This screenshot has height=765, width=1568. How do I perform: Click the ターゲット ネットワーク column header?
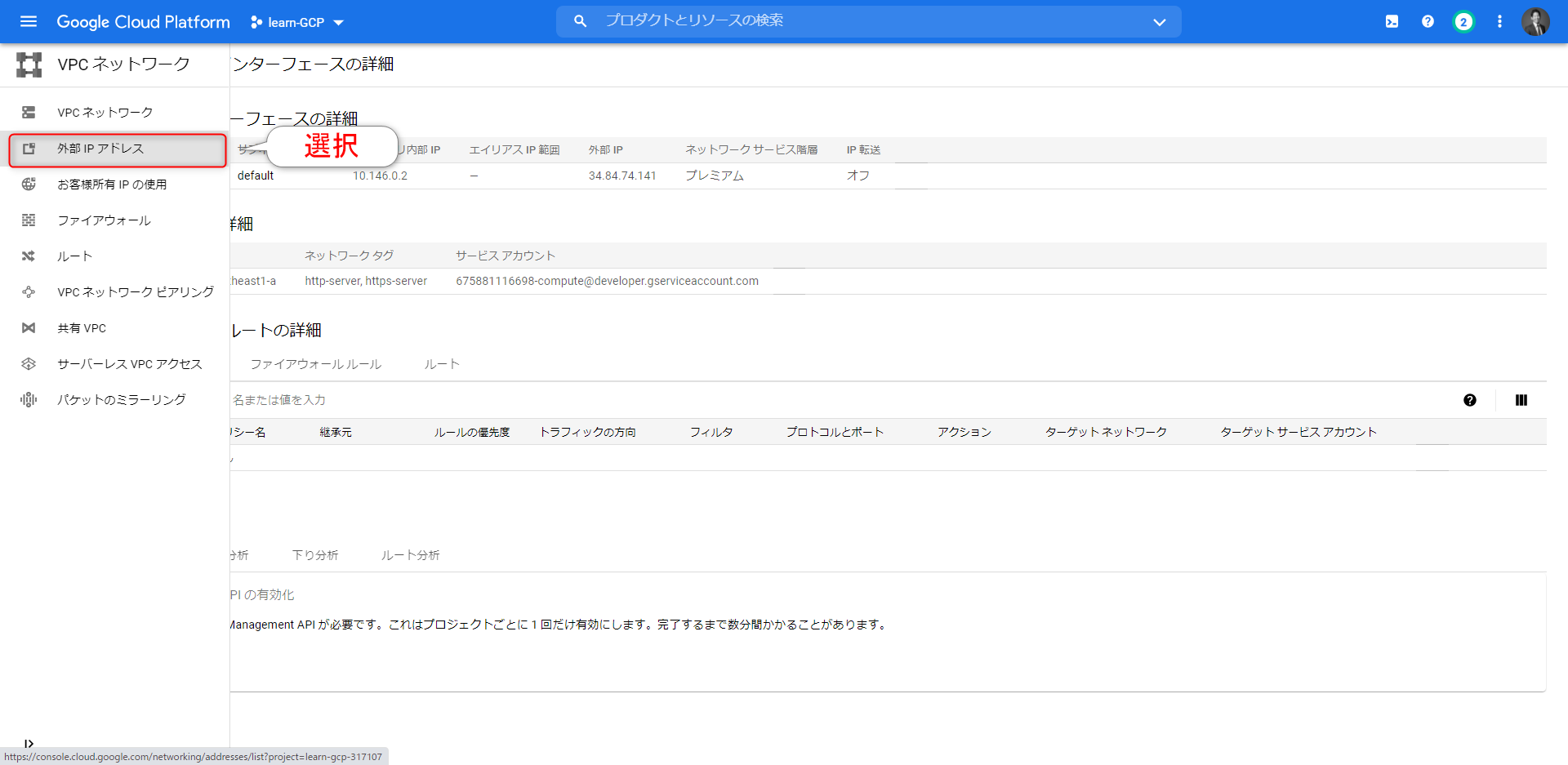[x=1107, y=432]
